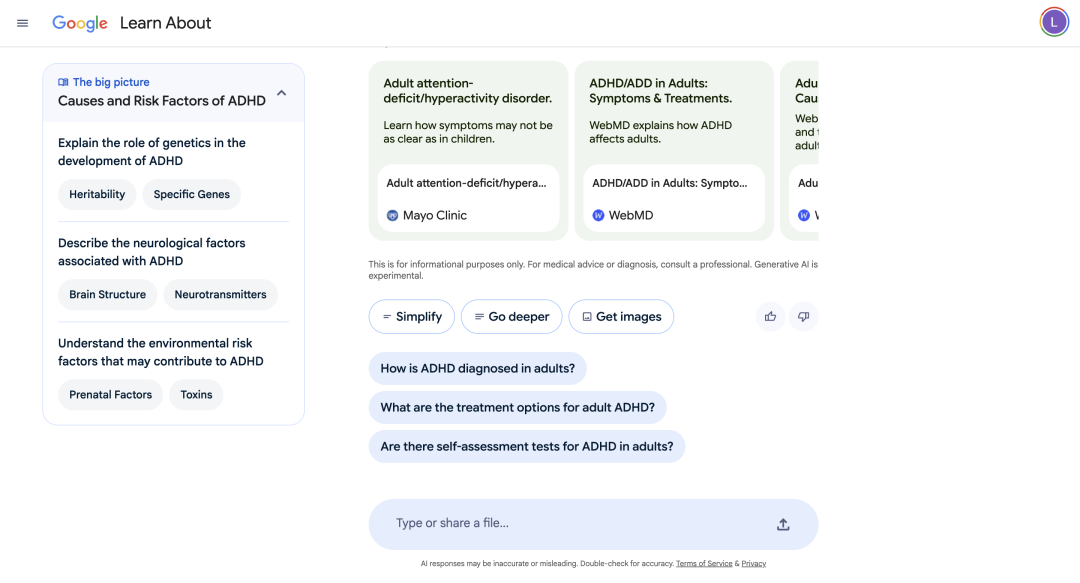Open the user account avatar

(x=1054, y=22)
